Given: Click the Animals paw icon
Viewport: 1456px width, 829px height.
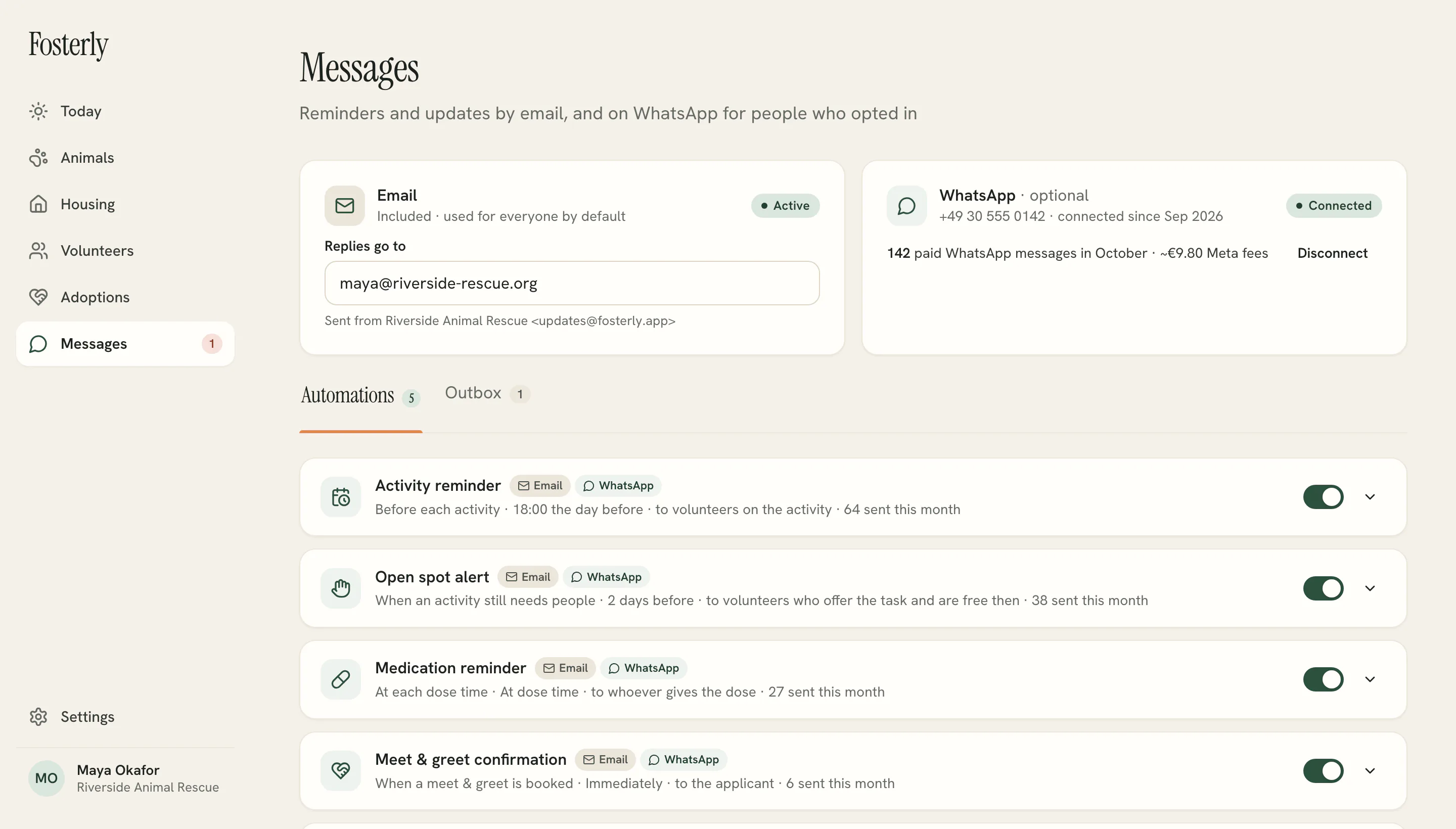Looking at the screenshot, I should [x=38, y=158].
